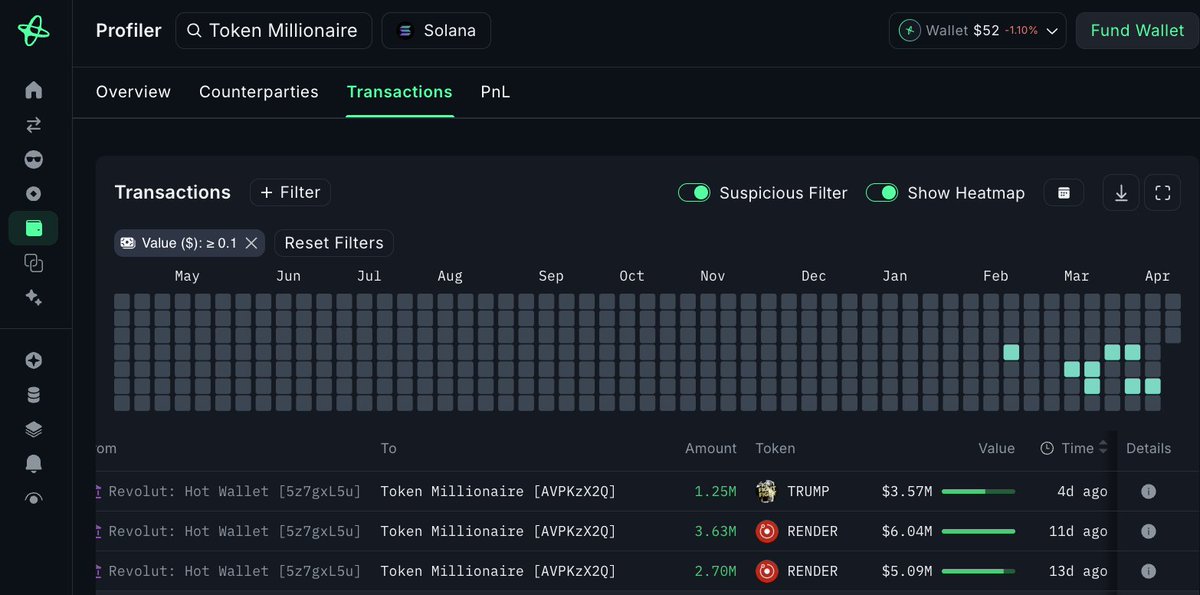Open the swap arrows icon in sidebar

pyautogui.click(x=34, y=125)
